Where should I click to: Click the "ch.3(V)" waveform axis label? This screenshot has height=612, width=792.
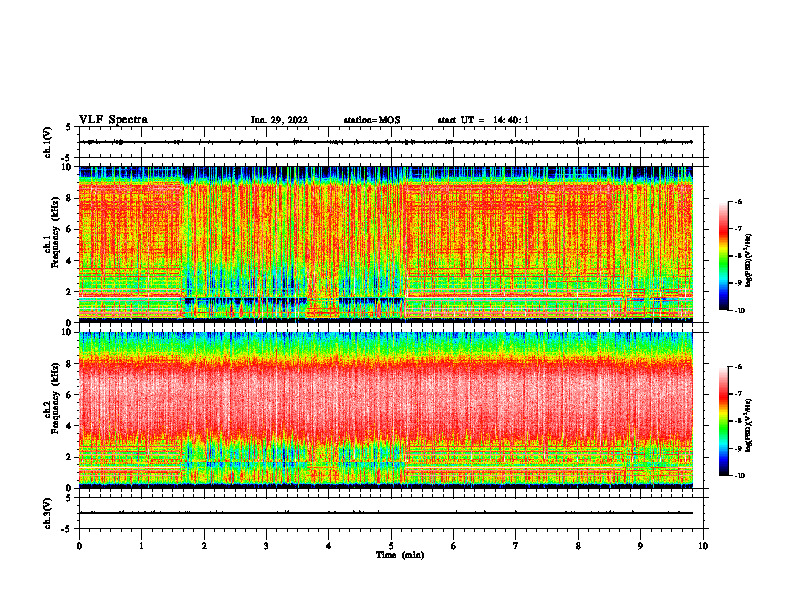click(48, 513)
